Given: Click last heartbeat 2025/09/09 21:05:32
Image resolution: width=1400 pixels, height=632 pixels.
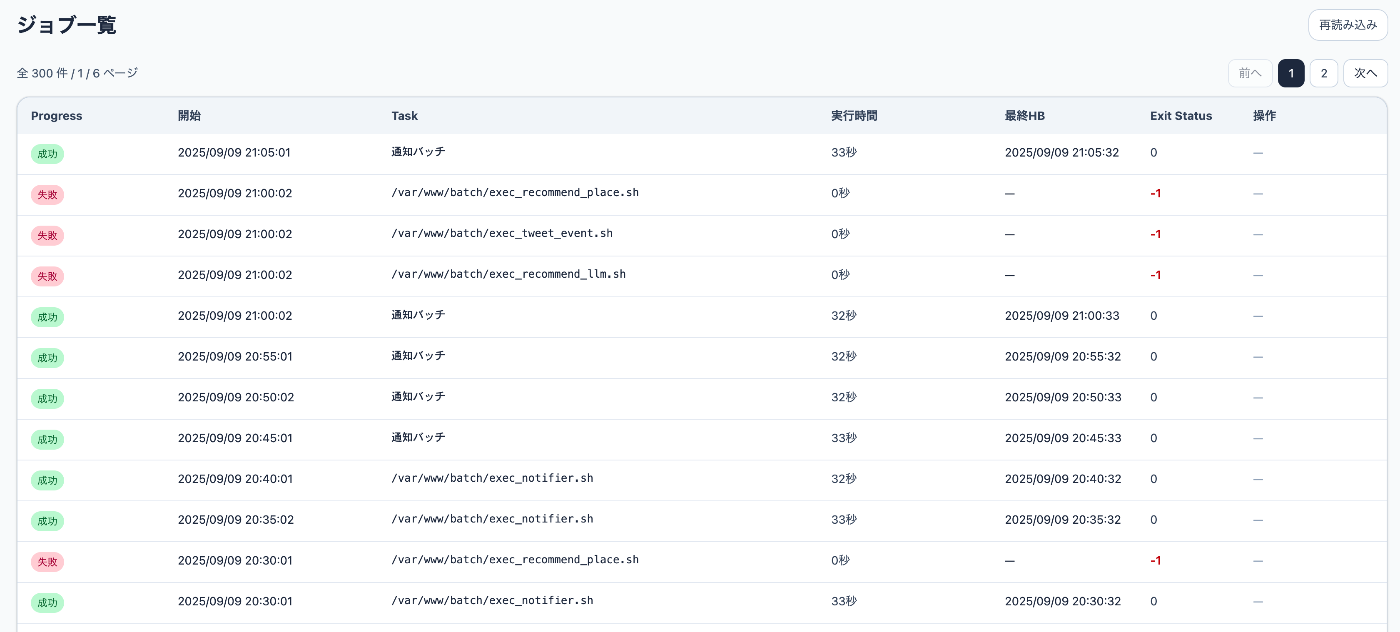Looking at the screenshot, I should click(x=1062, y=152).
